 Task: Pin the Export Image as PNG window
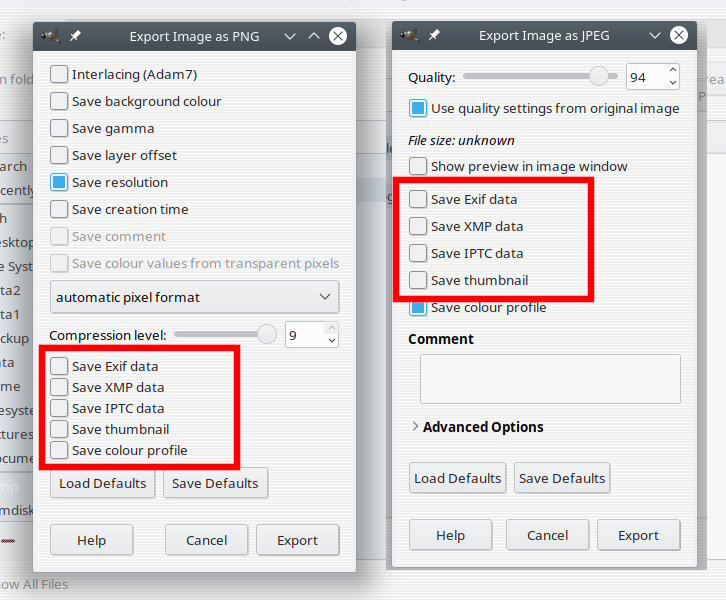[75, 37]
